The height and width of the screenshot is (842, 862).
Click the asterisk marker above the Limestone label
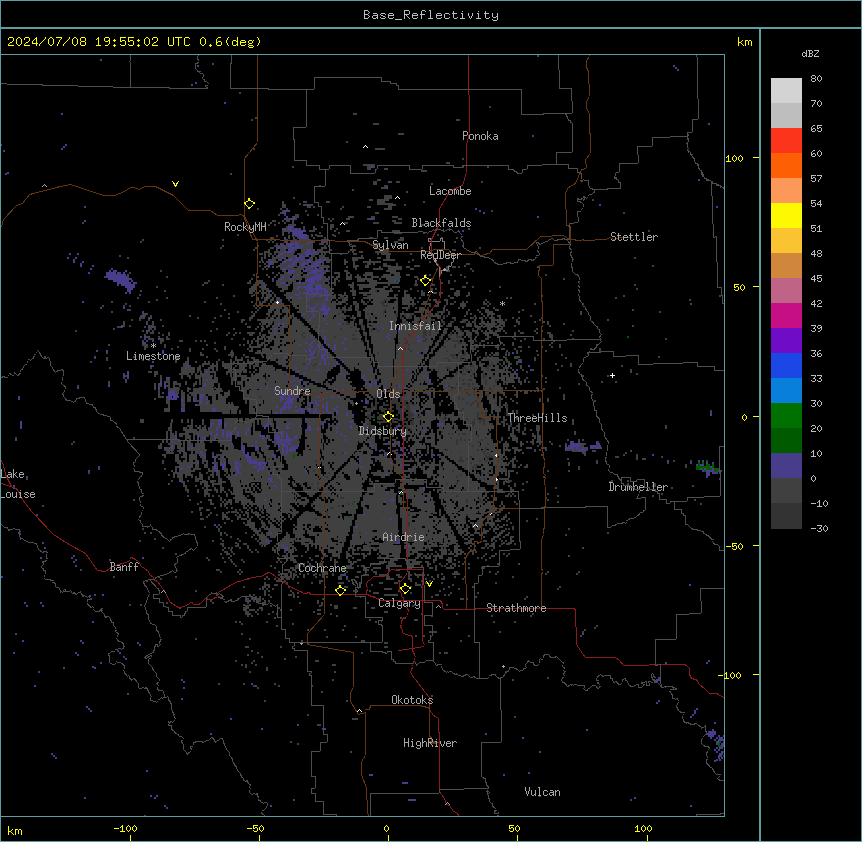[153, 346]
